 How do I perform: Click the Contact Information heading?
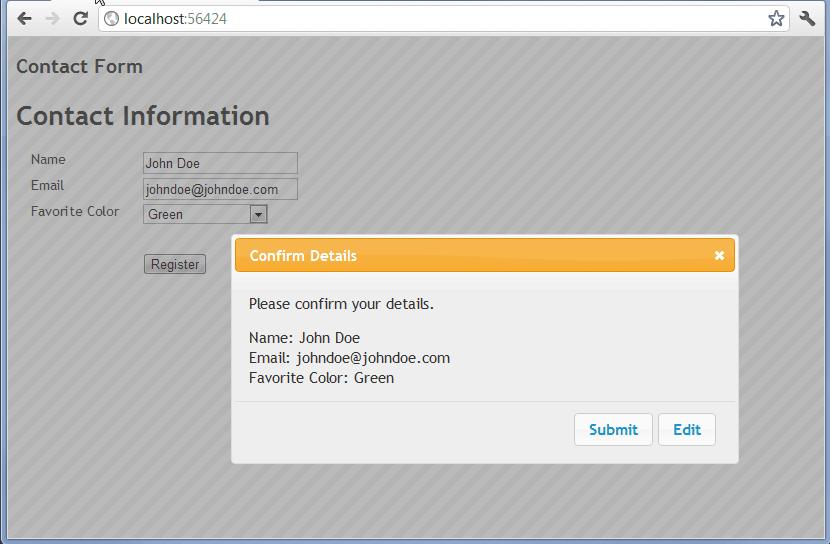click(x=143, y=116)
